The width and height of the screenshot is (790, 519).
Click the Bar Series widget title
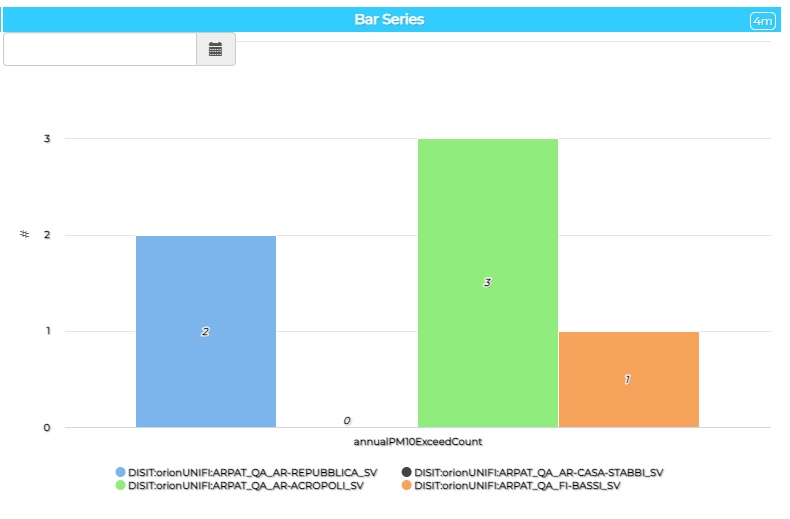pyautogui.click(x=389, y=20)
